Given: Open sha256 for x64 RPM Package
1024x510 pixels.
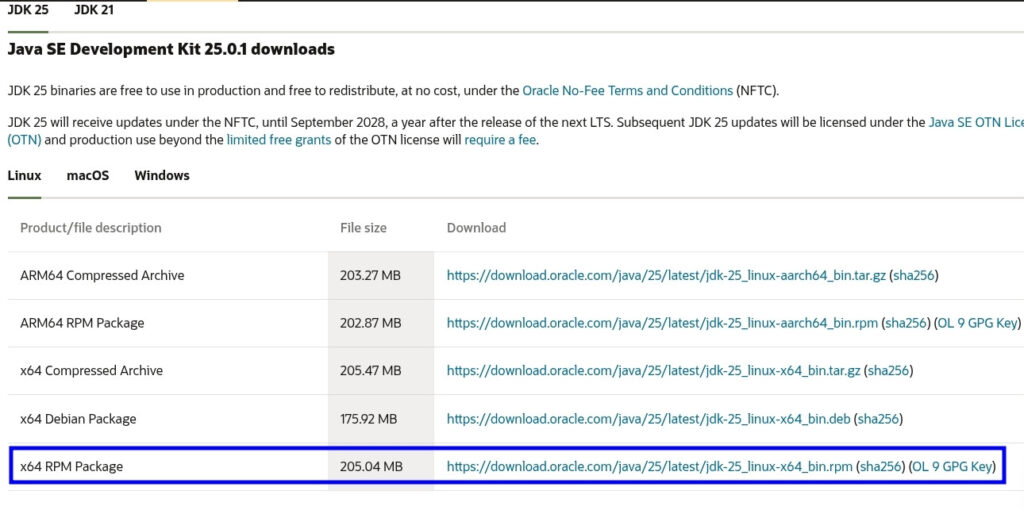Looking at the screenshot, I should 880,466.
